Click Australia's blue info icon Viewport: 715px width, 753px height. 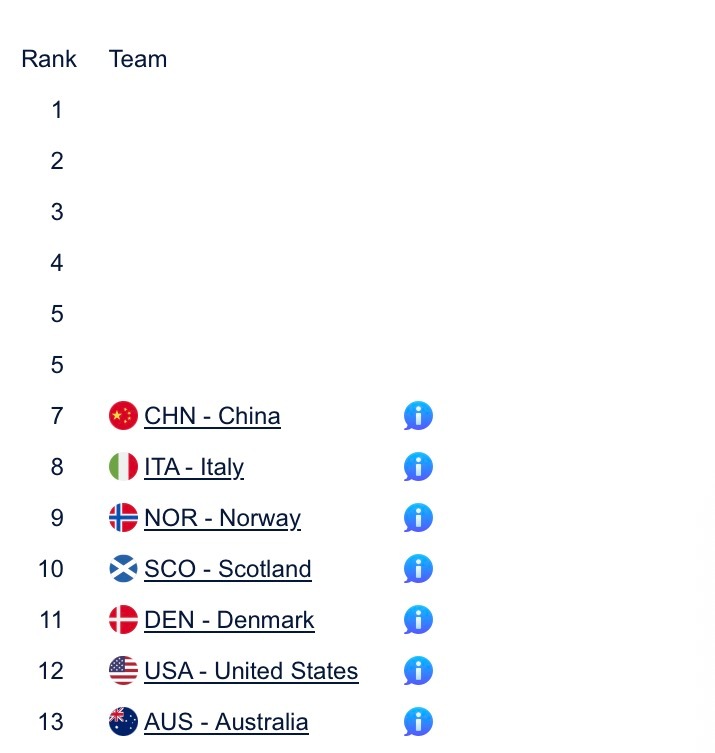[x=418, y=722]
